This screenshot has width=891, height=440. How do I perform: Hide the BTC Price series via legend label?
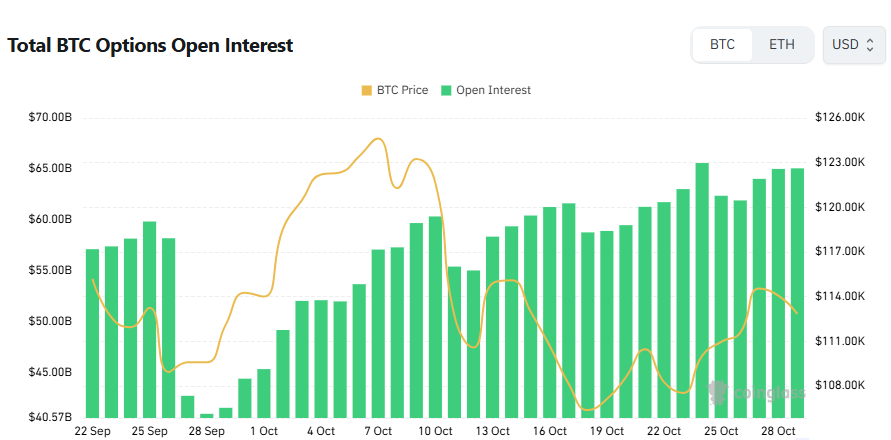[402, 90]
